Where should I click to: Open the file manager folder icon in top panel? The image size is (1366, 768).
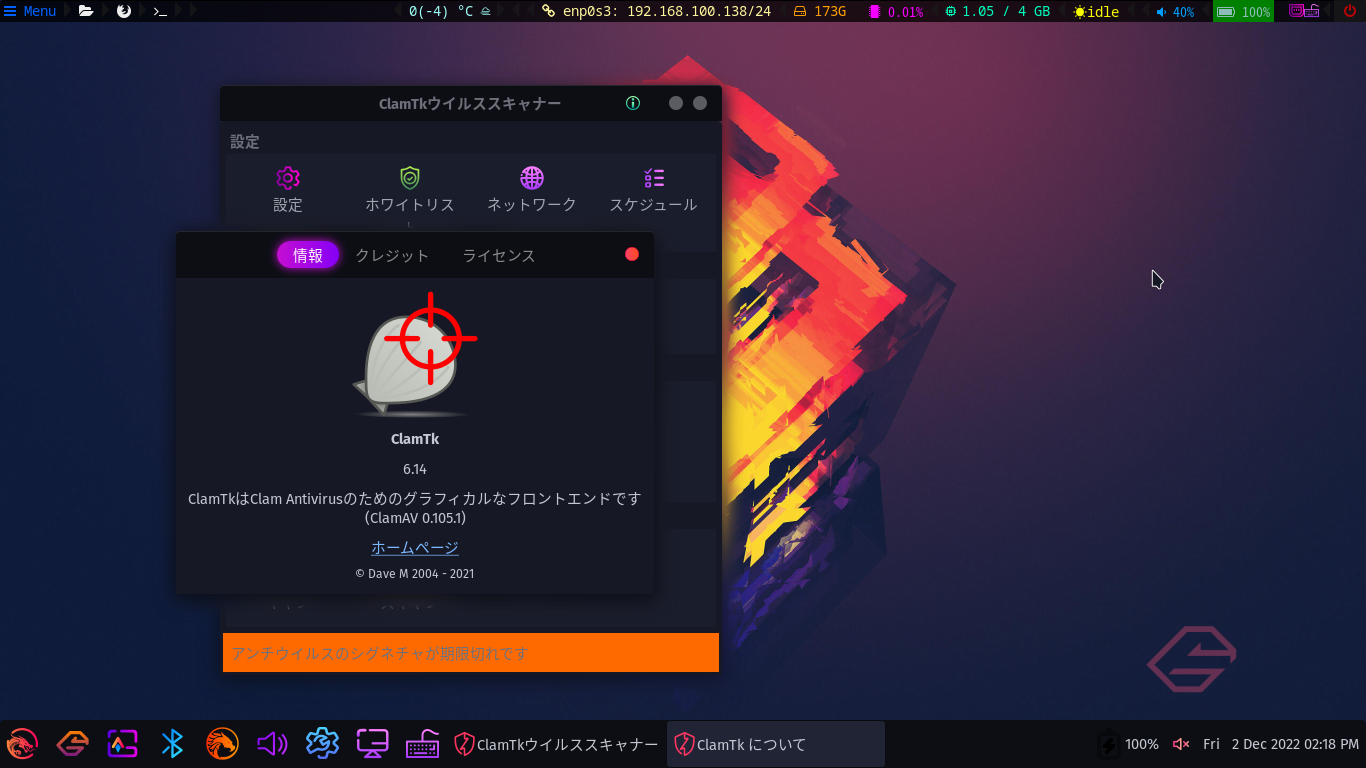[x=86, y=11]
